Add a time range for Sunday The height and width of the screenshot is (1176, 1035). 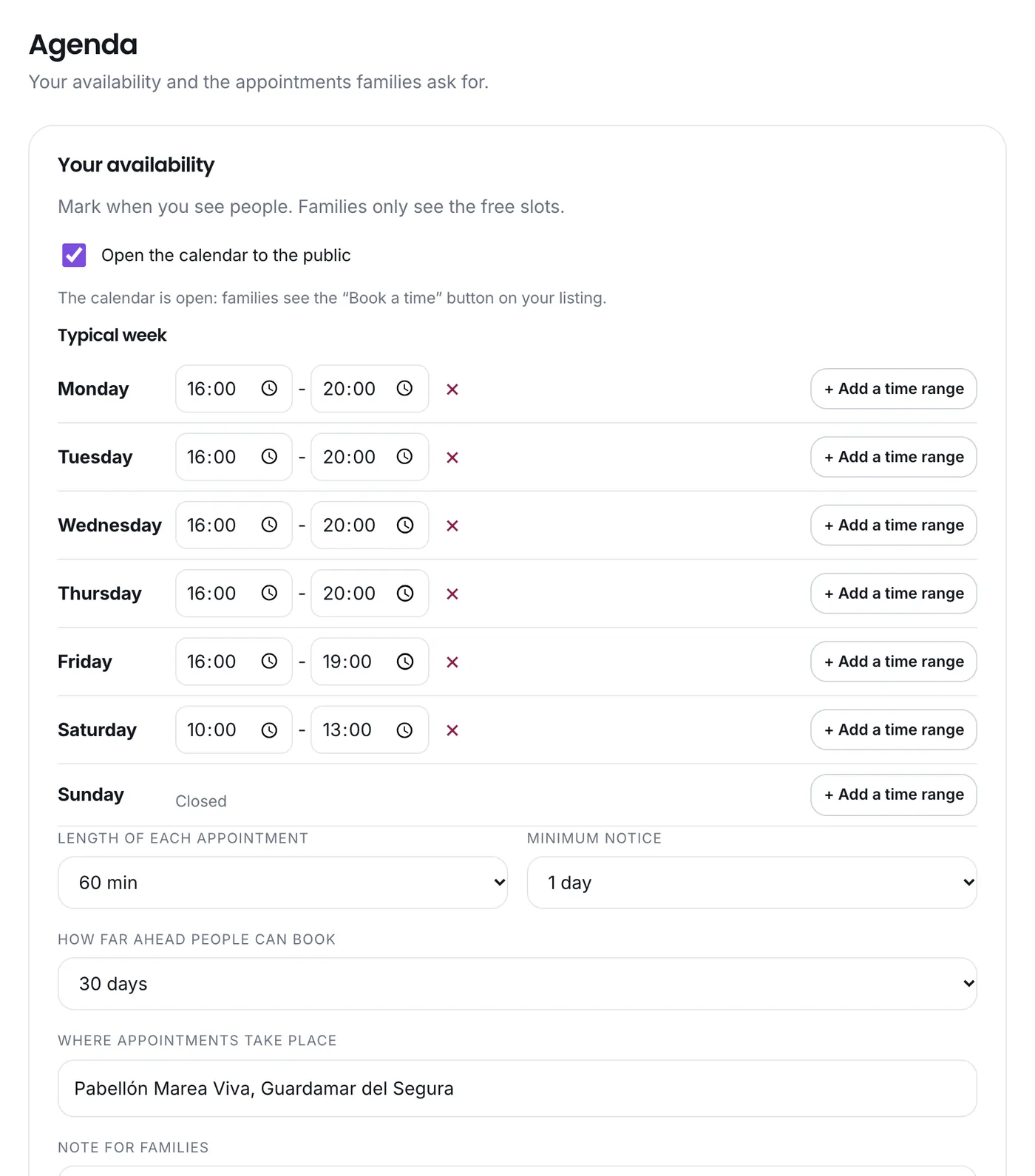(894, 795)
